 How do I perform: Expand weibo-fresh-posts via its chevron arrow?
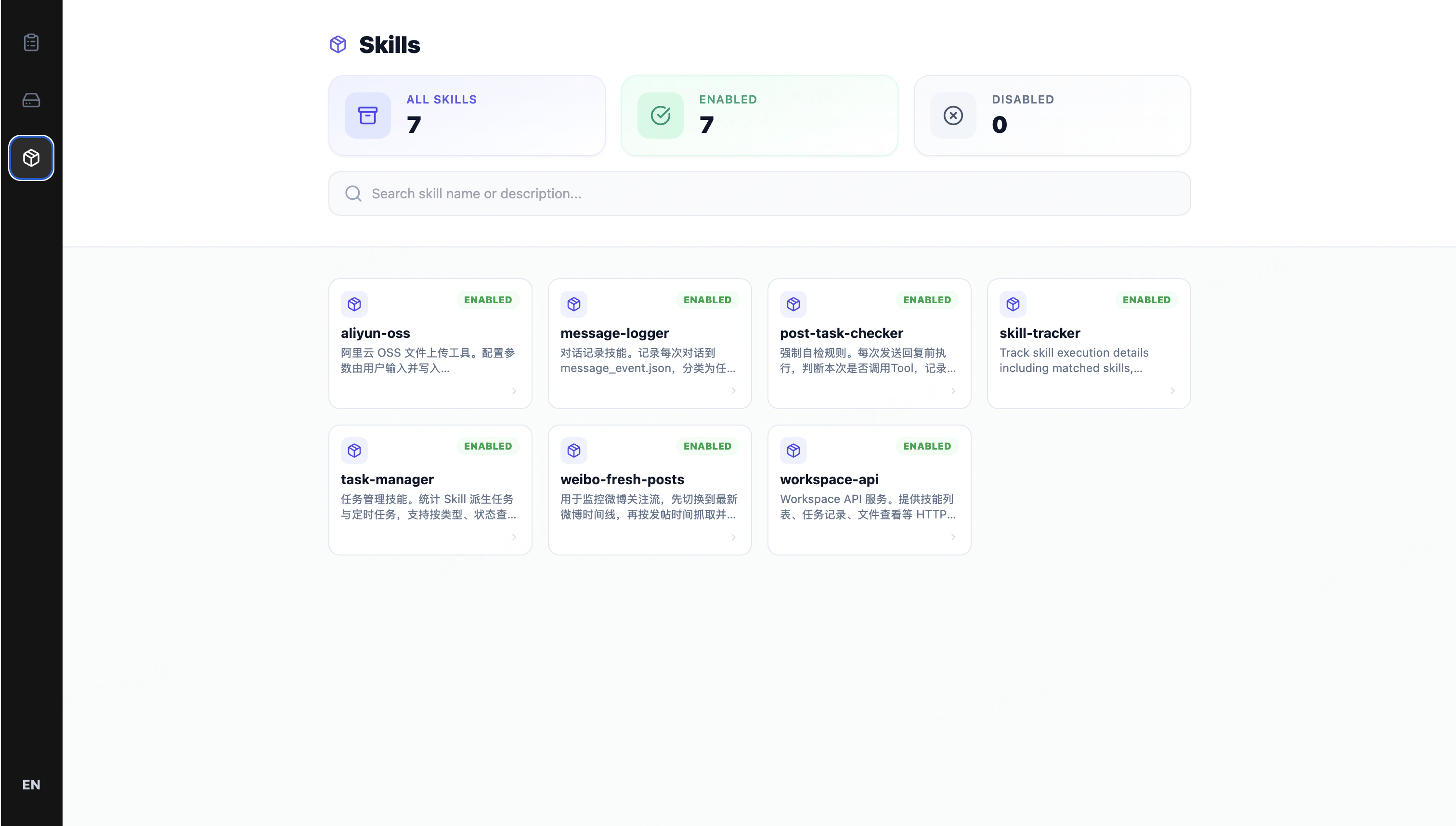[x=734, y=537]
